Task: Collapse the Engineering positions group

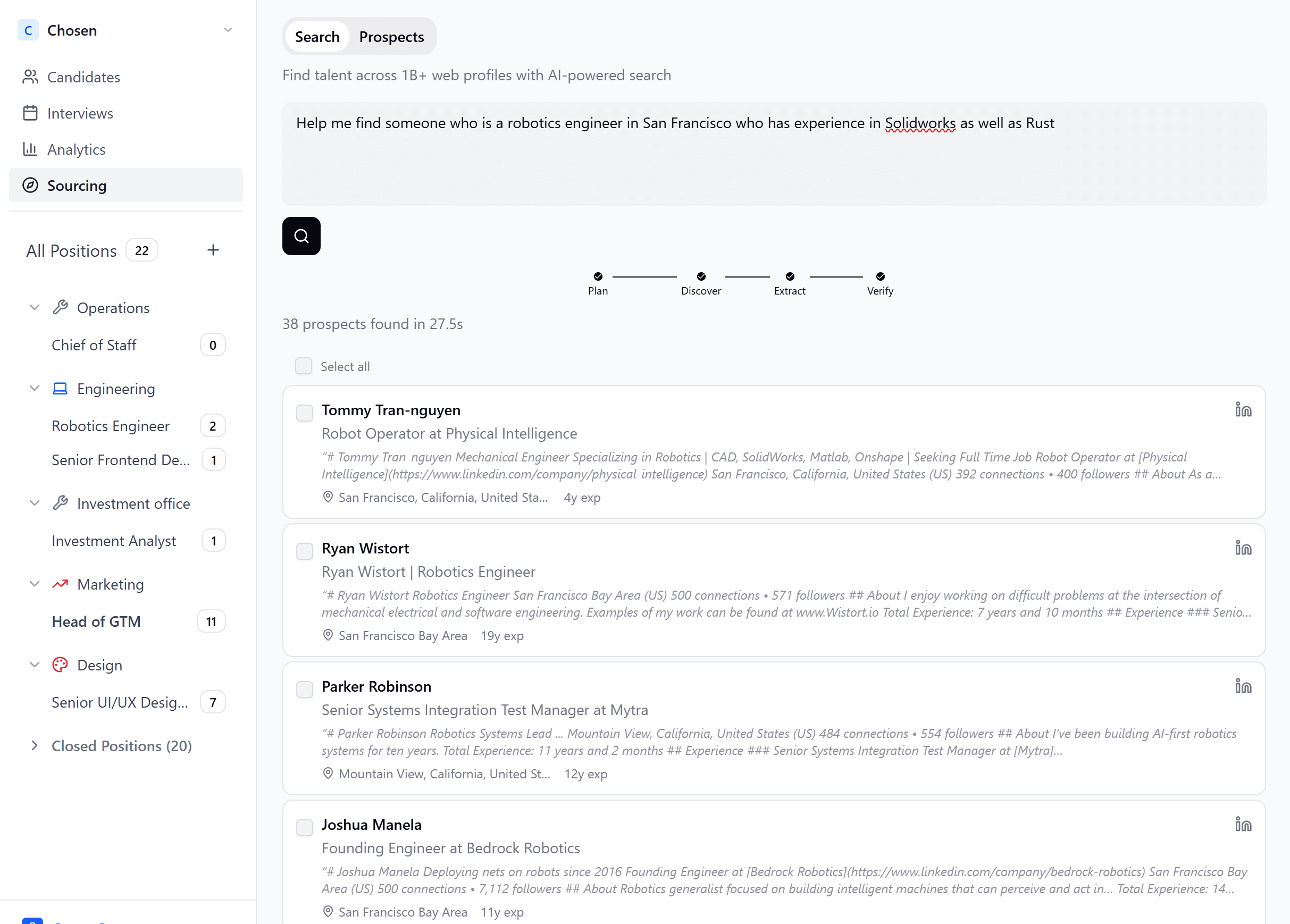Action: 35,388
